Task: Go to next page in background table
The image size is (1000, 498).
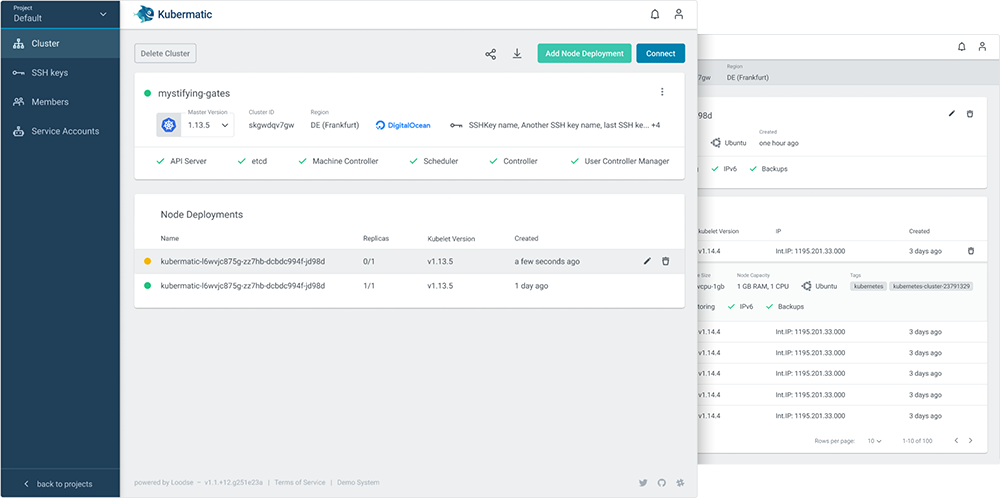Action: coord(971,441)
